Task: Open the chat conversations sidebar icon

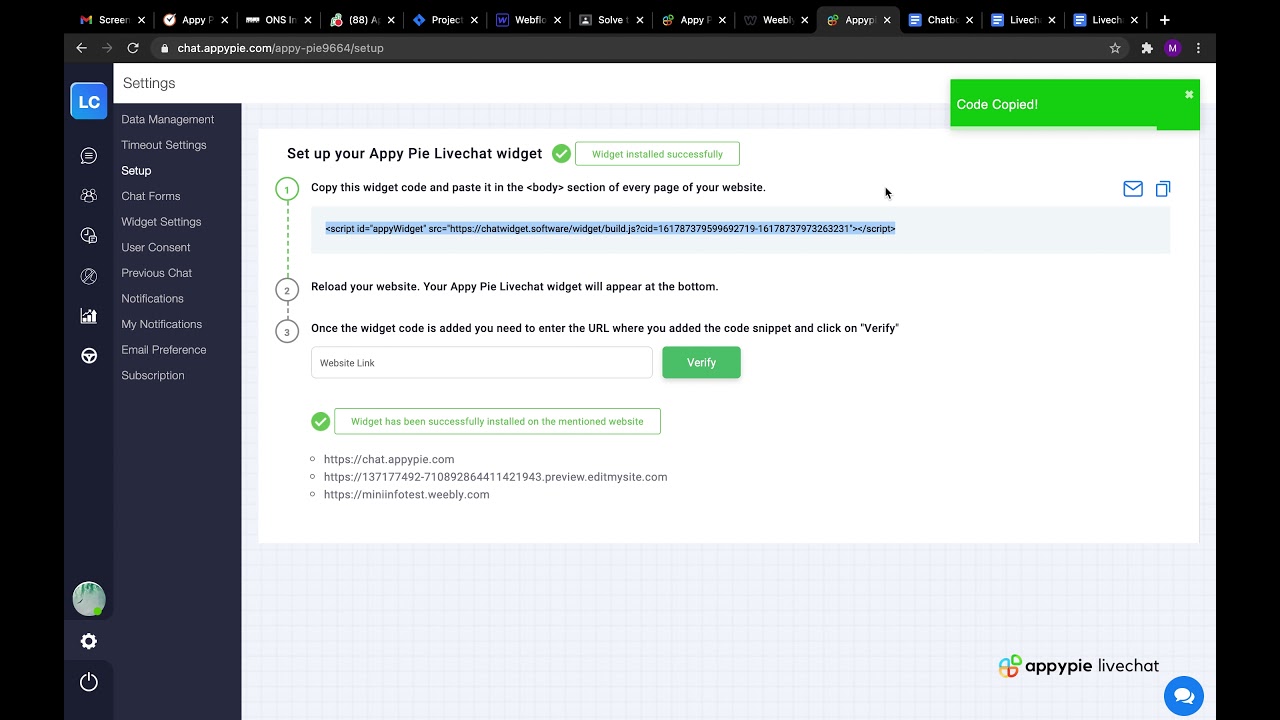Action: pos(89,156)
